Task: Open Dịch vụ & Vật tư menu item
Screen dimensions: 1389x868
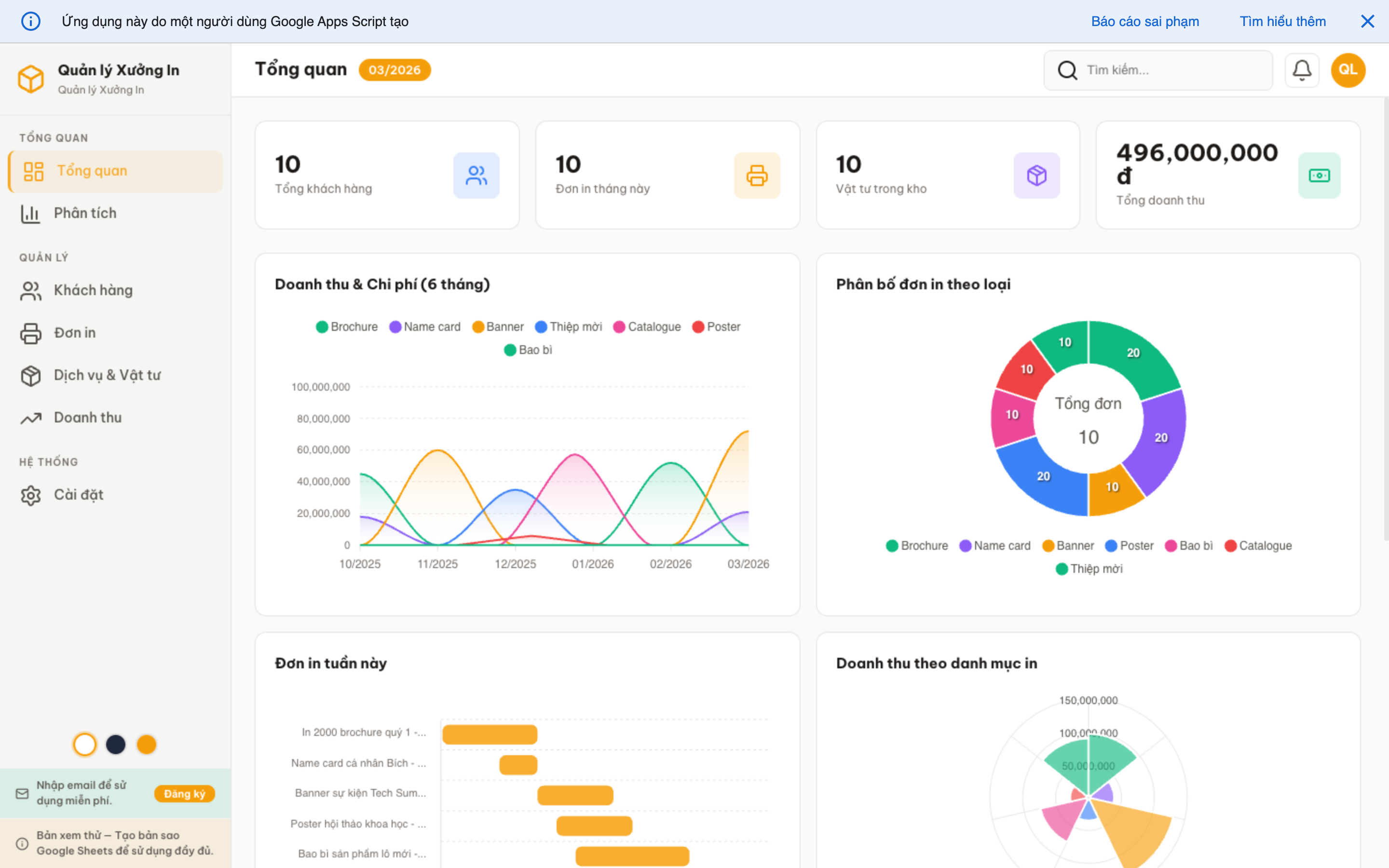Action: (x=107, y=375)
